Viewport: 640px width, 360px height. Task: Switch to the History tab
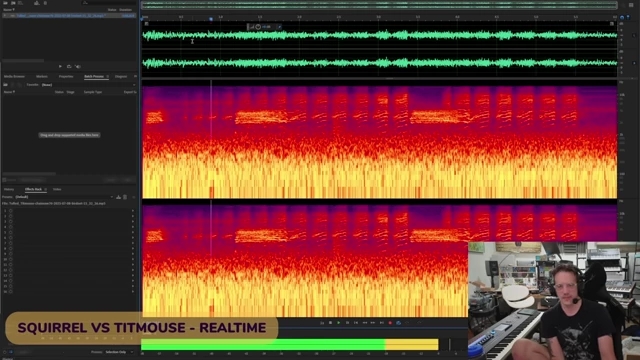click(x=9, y=189)
